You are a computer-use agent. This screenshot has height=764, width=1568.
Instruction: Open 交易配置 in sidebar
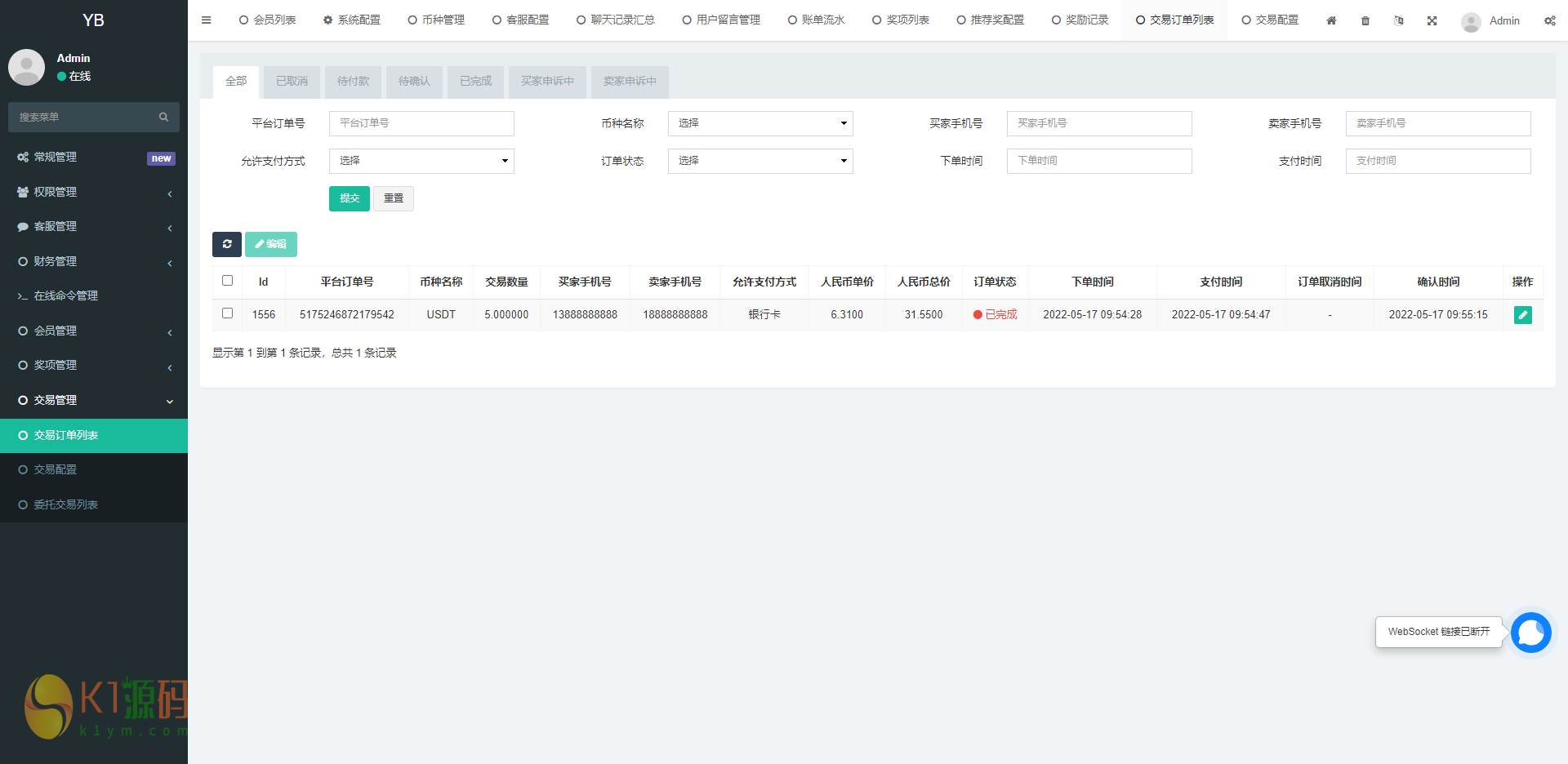pyautogui.click(x=94, y=469)
